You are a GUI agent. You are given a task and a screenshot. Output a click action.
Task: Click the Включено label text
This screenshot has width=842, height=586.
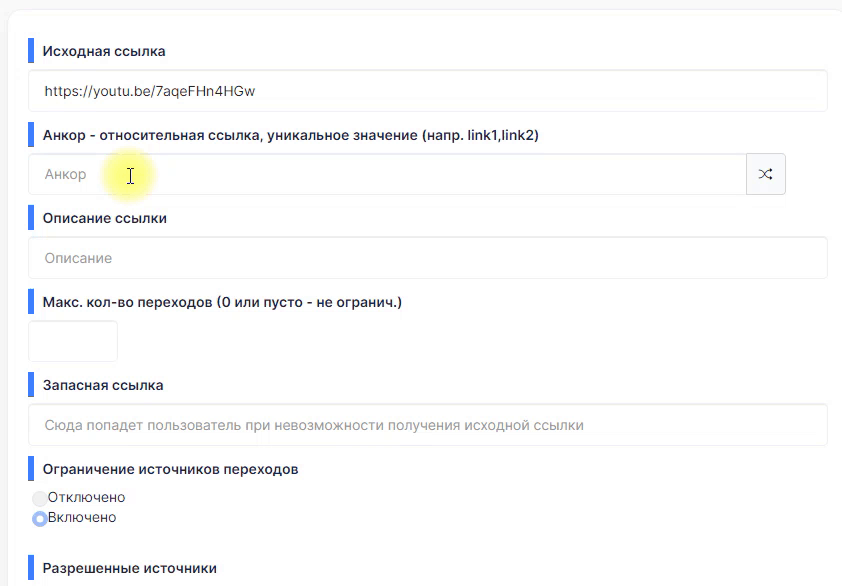(x=82, y=517)
